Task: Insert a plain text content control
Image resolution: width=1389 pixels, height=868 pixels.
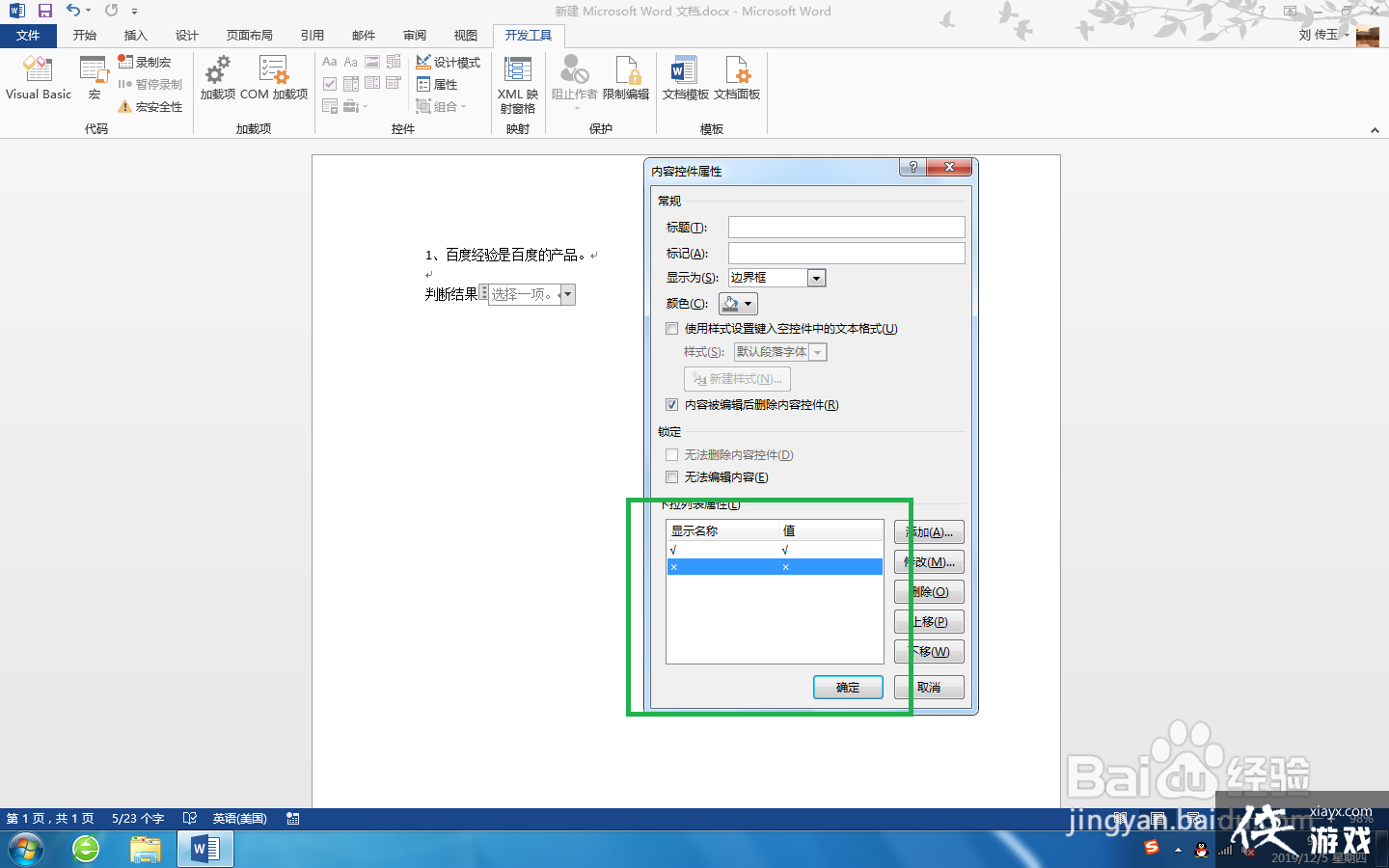Action: click(351, 62)
